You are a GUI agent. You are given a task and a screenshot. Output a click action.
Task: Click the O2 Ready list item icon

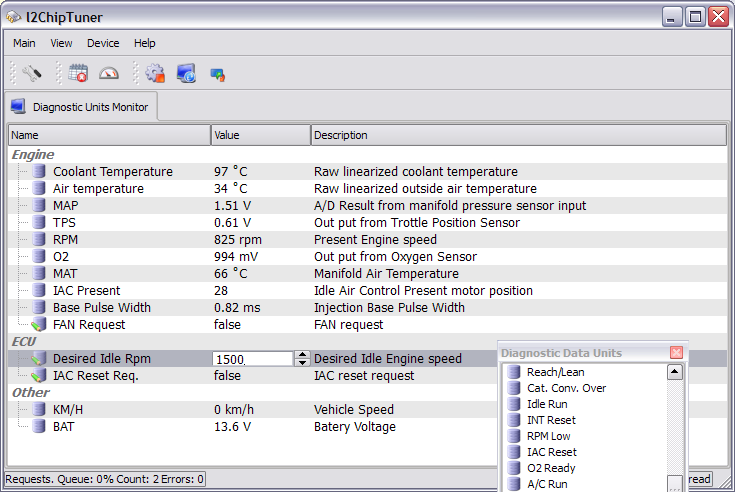coord(514,468)
